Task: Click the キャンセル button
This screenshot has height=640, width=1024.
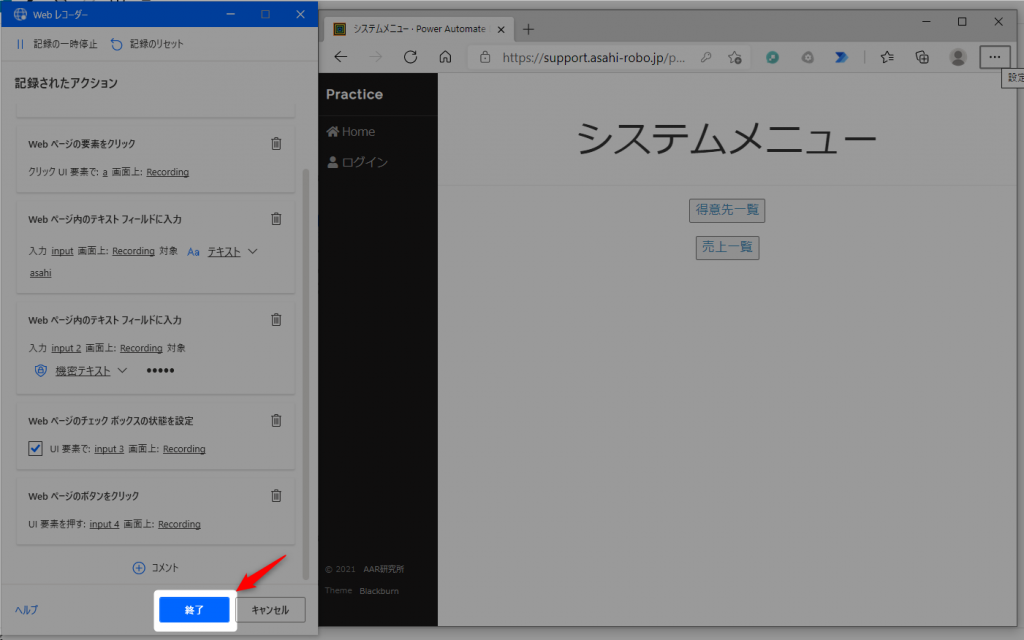Action: pos(270,610)
